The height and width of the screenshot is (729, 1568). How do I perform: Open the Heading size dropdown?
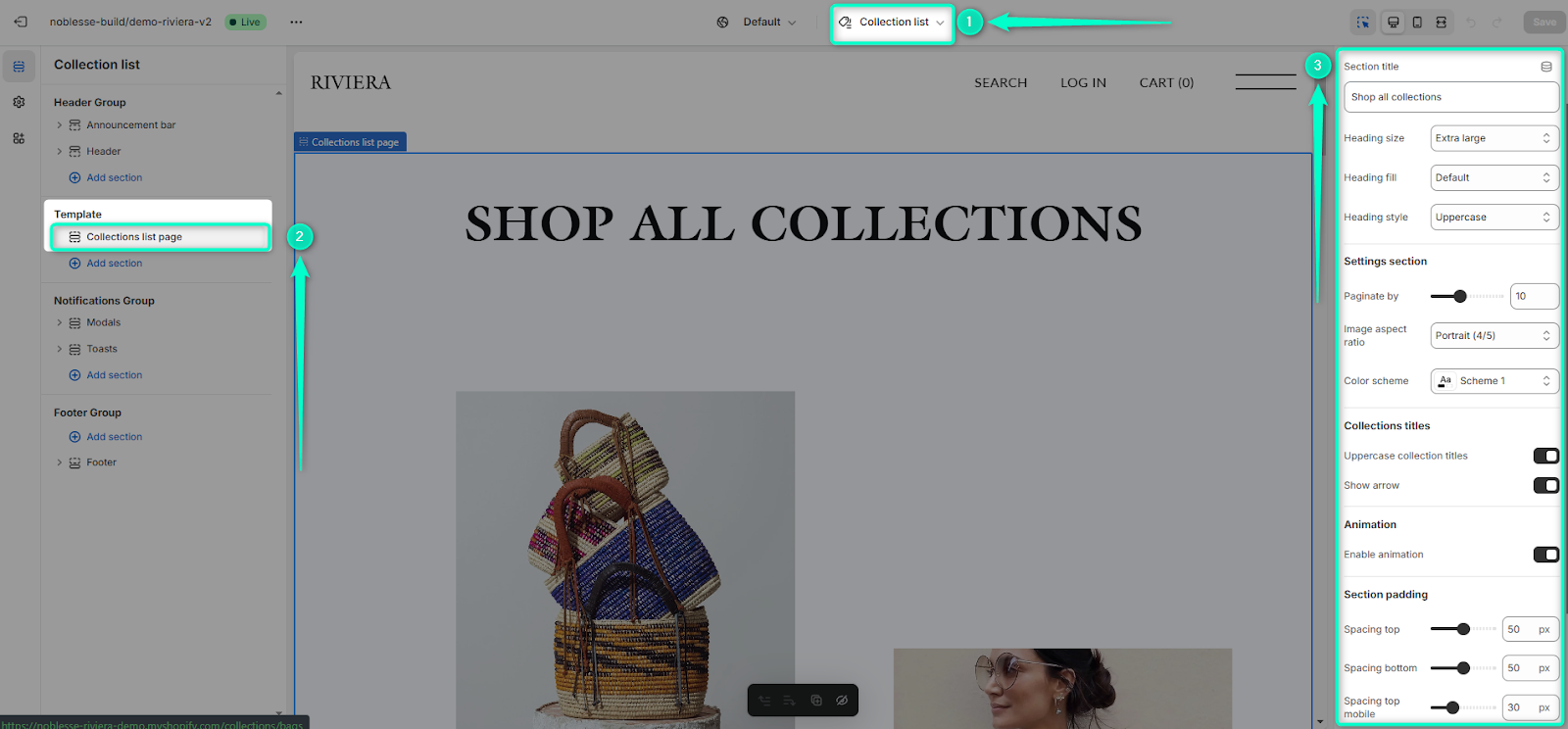coord(1494,138)
